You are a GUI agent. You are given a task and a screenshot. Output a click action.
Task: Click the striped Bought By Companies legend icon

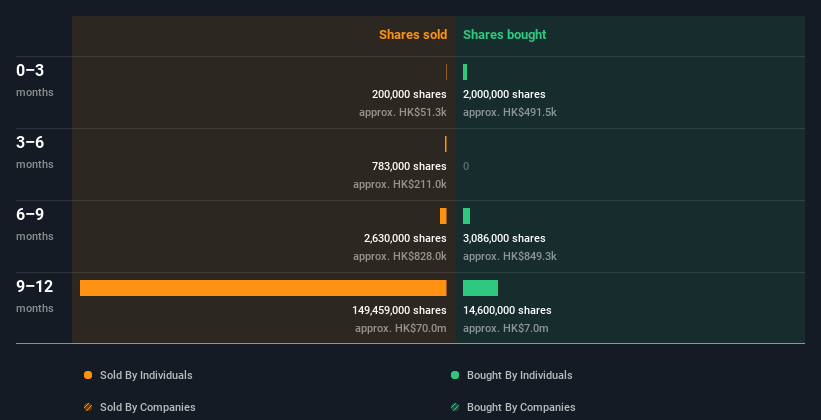455,407
